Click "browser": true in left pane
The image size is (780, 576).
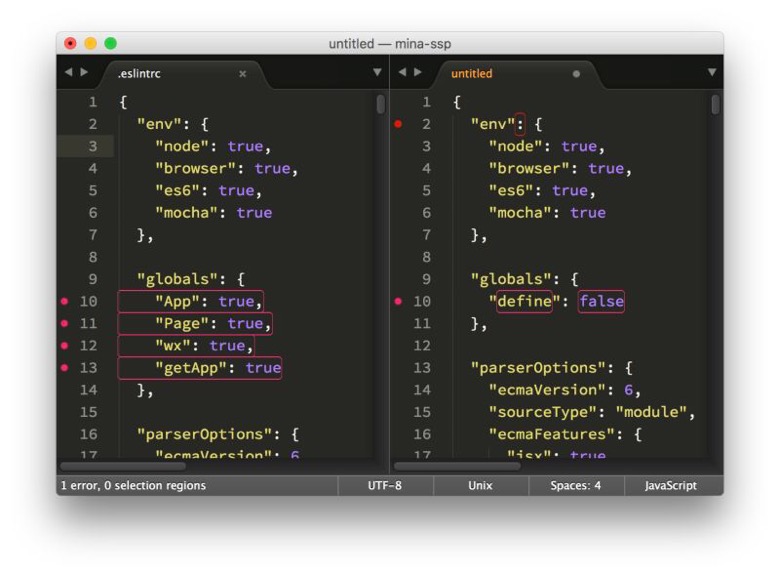tap(226, 169)
